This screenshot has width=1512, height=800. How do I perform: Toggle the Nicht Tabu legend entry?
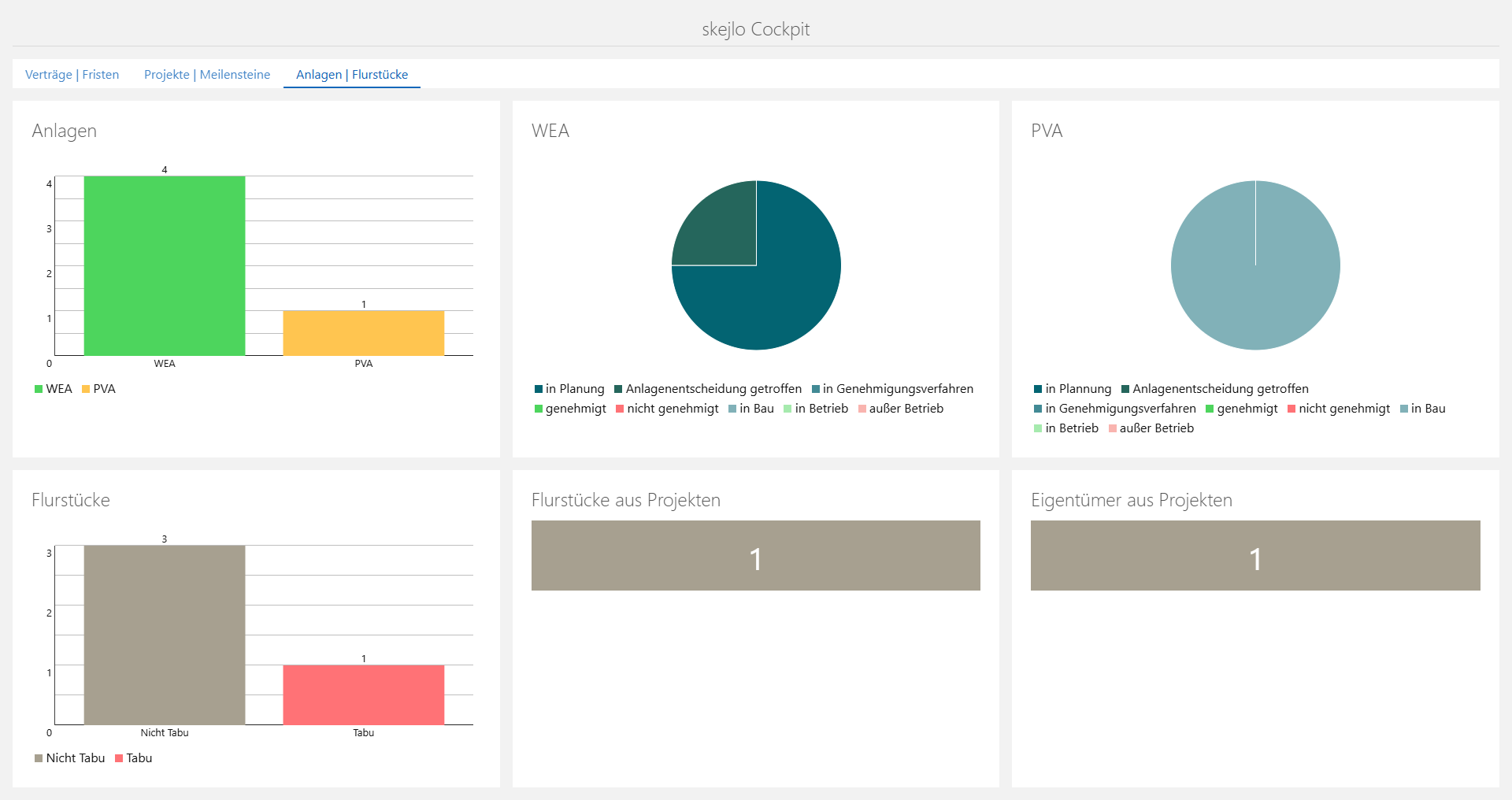click(69, 758)
